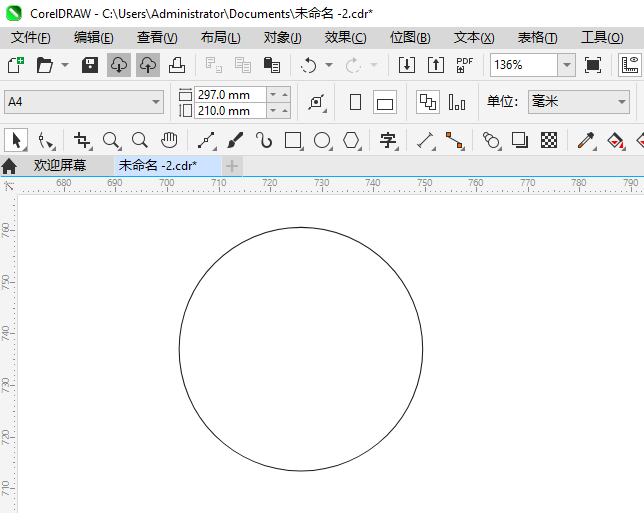Image resolution: width=644 pixels, height=513 pixels.
Task: Select Landscape page orientation
Action: coord(385,102)
